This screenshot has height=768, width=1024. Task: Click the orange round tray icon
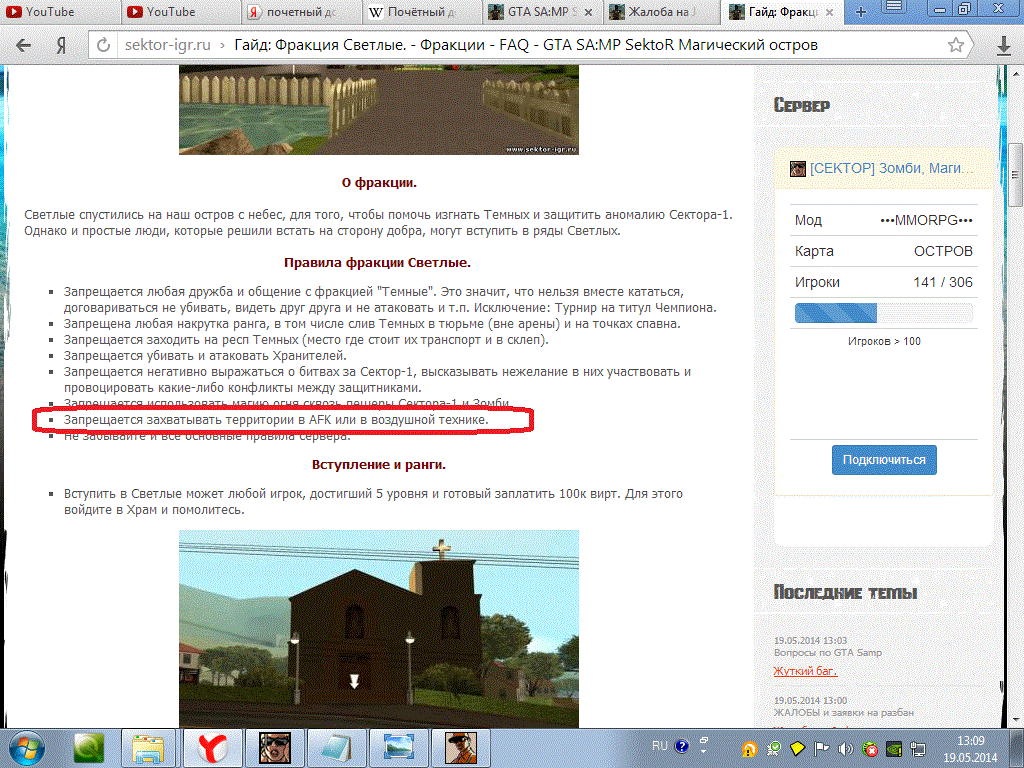click(749, 748)
